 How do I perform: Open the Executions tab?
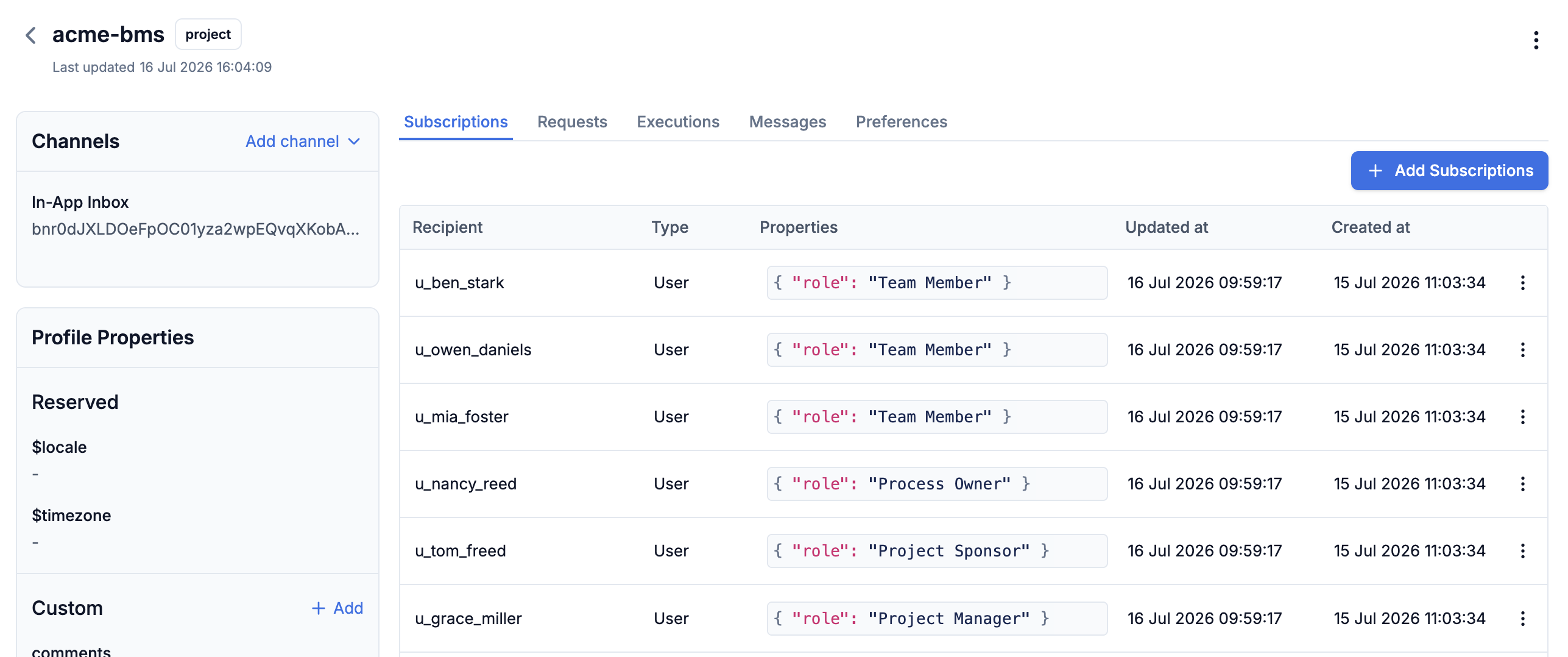point(678,122)
